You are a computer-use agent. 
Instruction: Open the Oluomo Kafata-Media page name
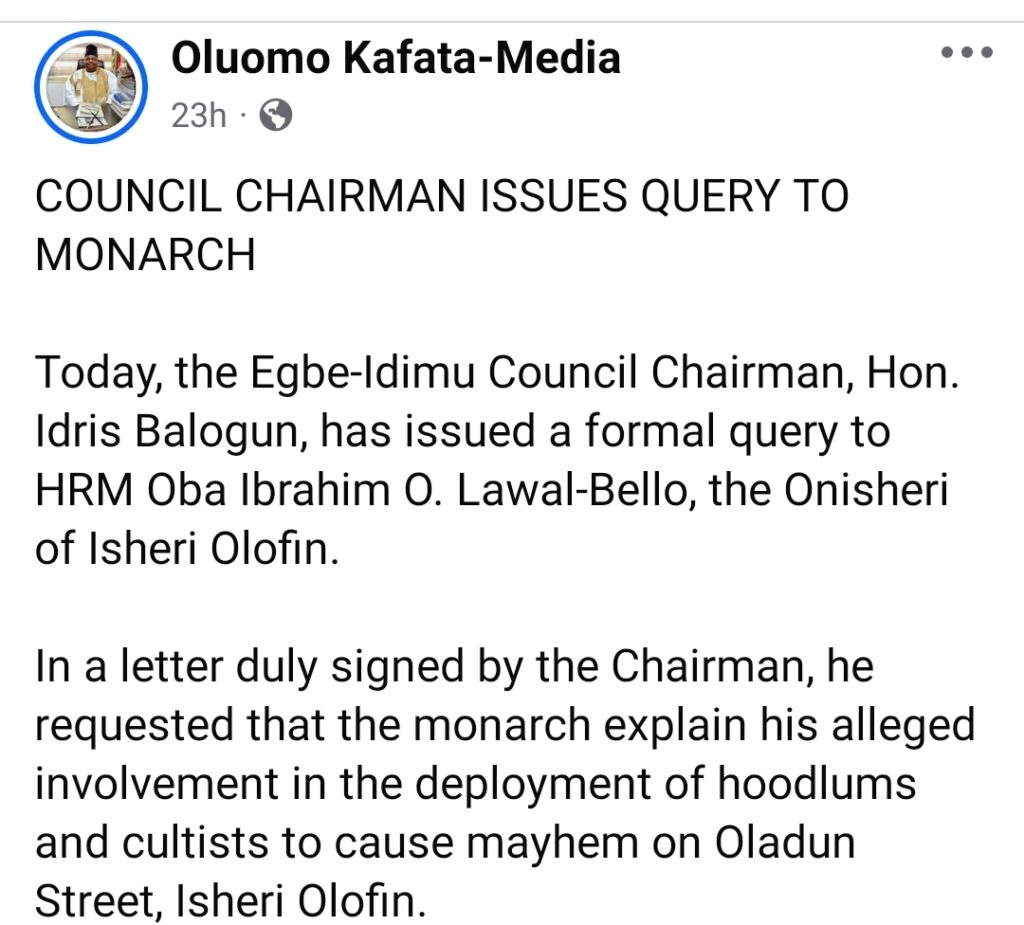396,59
